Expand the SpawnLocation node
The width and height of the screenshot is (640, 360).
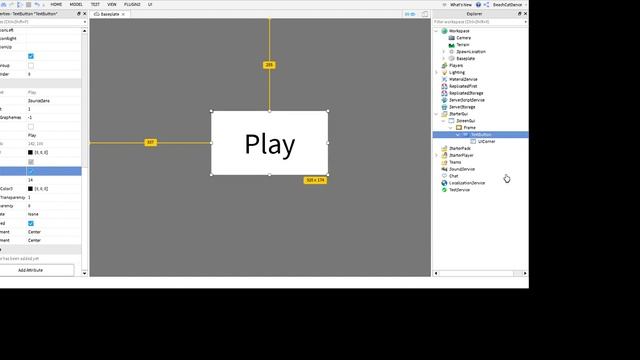click(x=444, y=52)
